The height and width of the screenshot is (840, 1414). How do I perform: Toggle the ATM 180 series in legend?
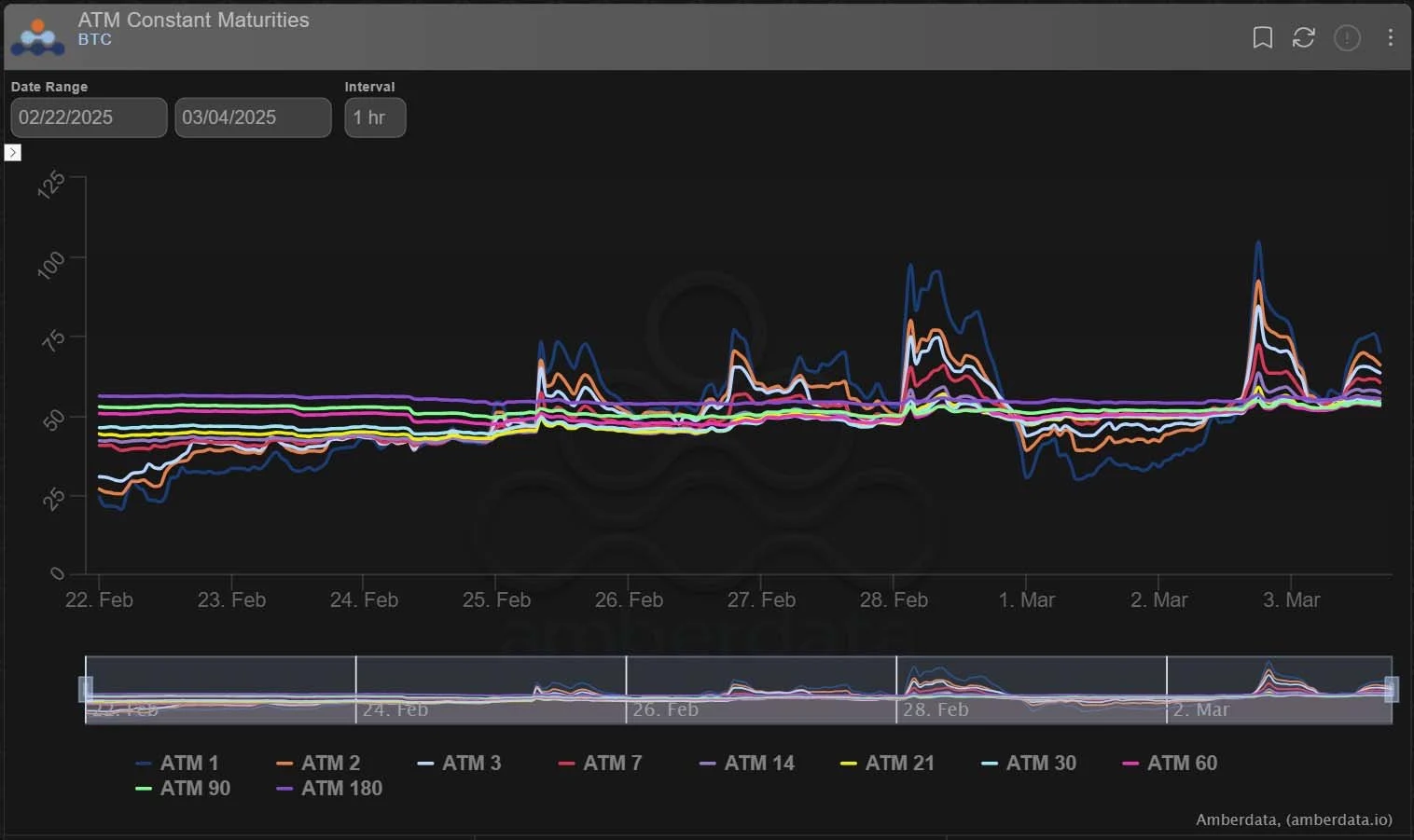(x=329, y=788)
